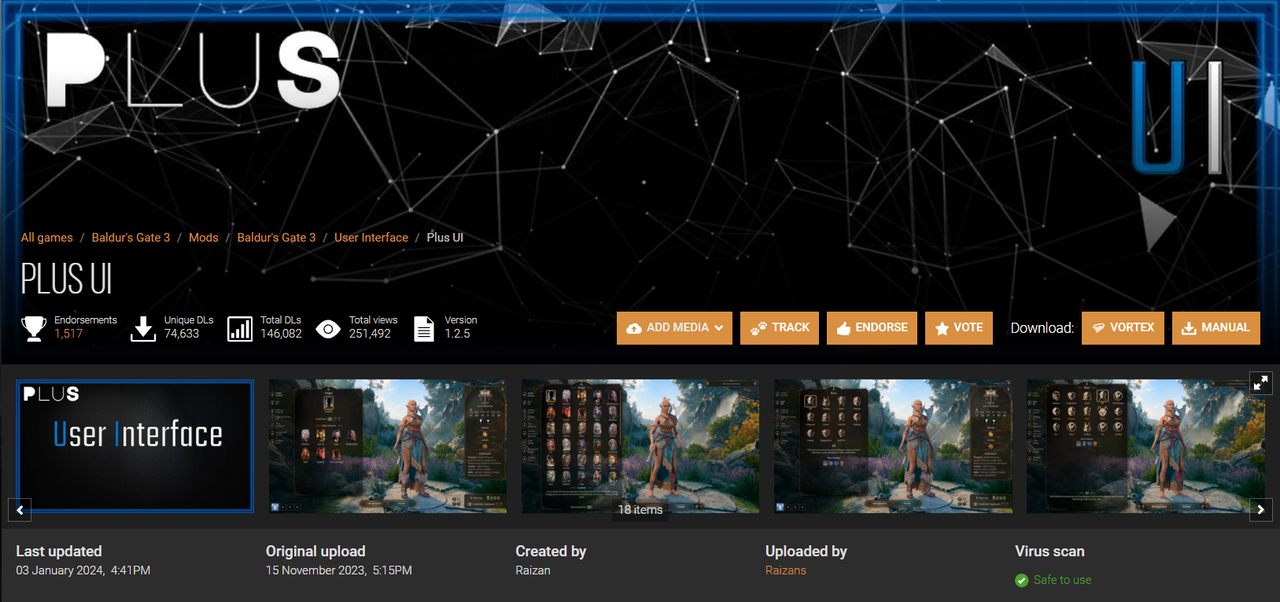
Task: Track this mod
Action: pyautogui.click(x=779, y=328)
